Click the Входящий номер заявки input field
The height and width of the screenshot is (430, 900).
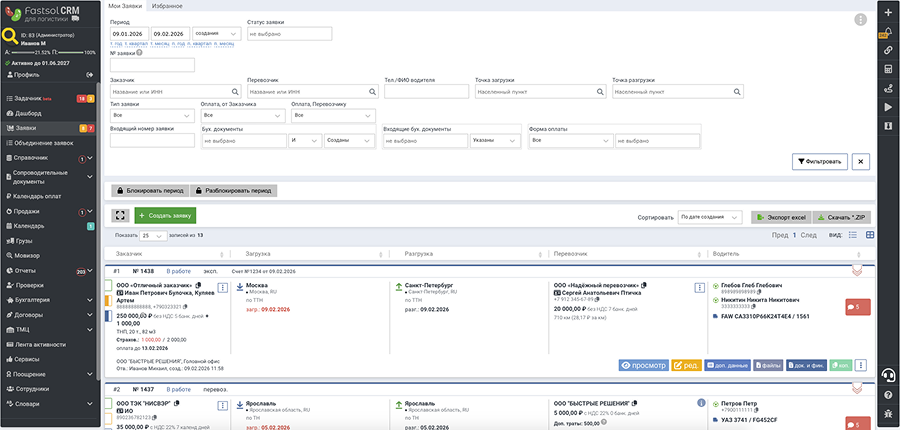pyautogui.click(x=152, y=141)
